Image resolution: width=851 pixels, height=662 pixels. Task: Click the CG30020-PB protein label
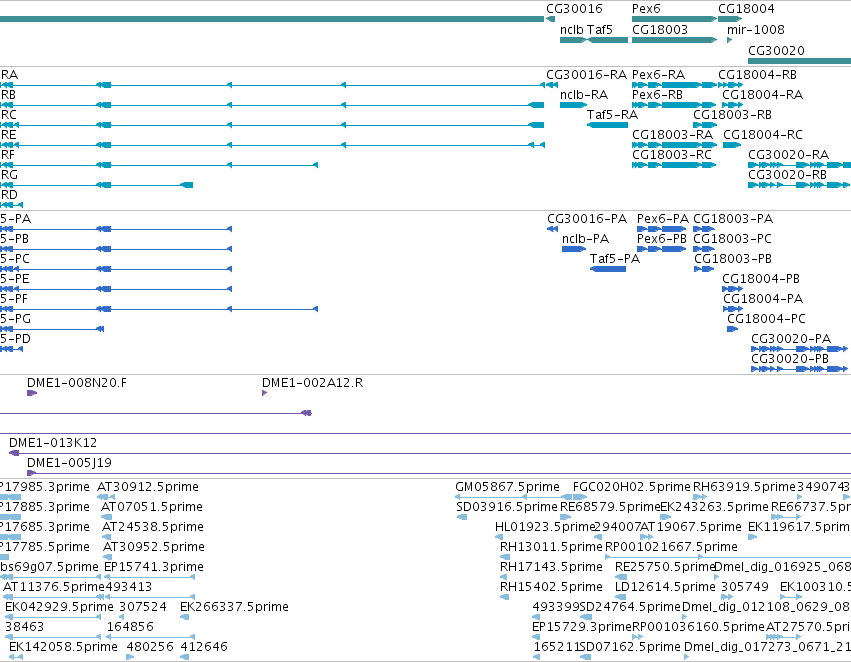tap(790, 359)
